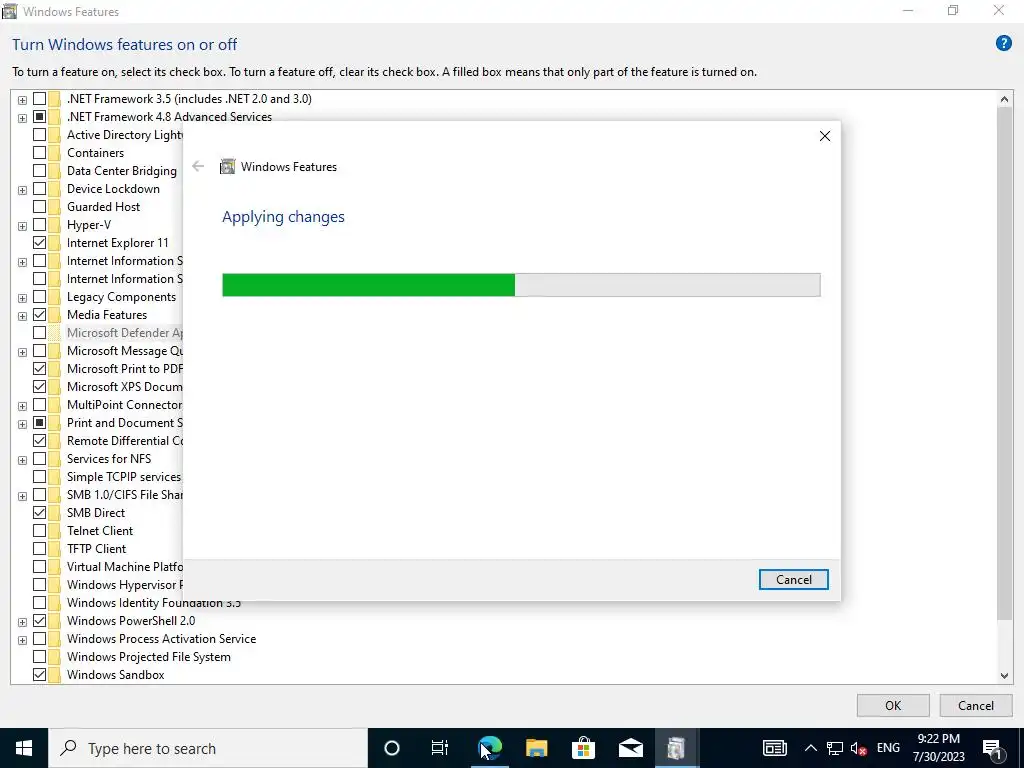
Task: Select Windows Projected File System label
Action: coord(149,657)
